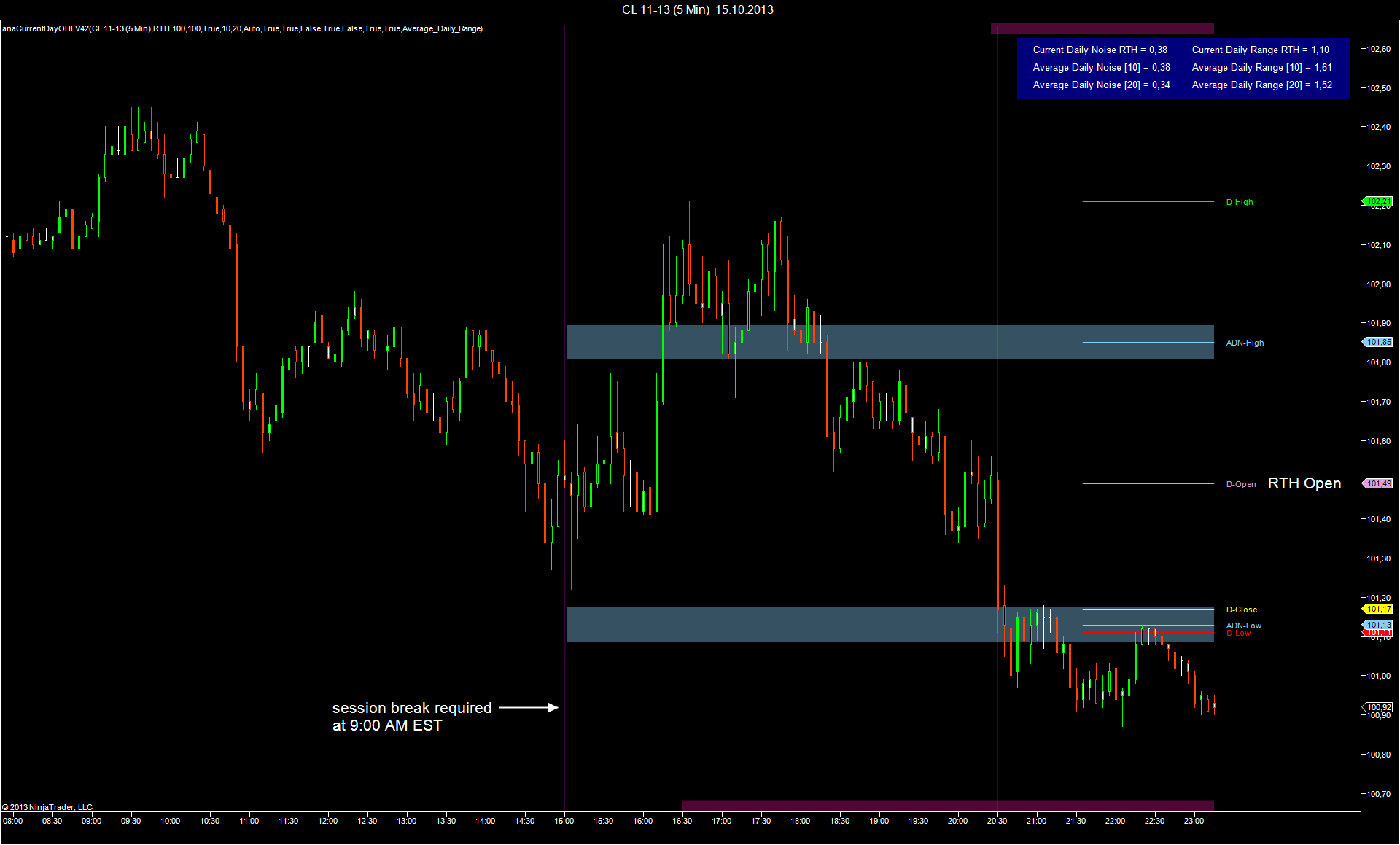
Task: Click the current price marker 100,92
Action: pos(1378,707)
